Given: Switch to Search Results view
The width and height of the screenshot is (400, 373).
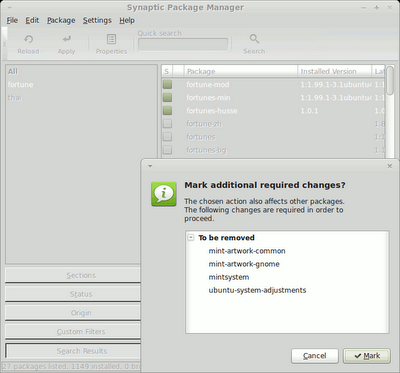Looking at the screenshot, I should tap(73, 351).
